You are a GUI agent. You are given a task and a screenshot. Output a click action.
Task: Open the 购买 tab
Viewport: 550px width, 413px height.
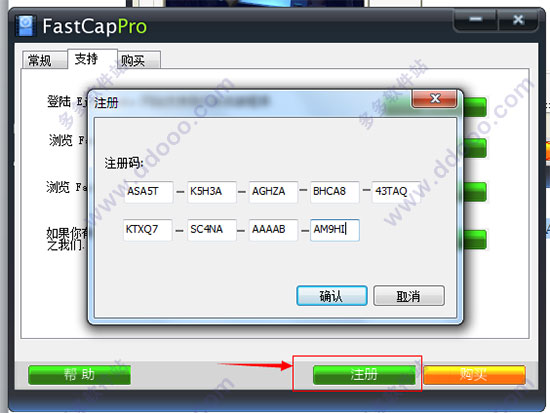tap(139, 60)
